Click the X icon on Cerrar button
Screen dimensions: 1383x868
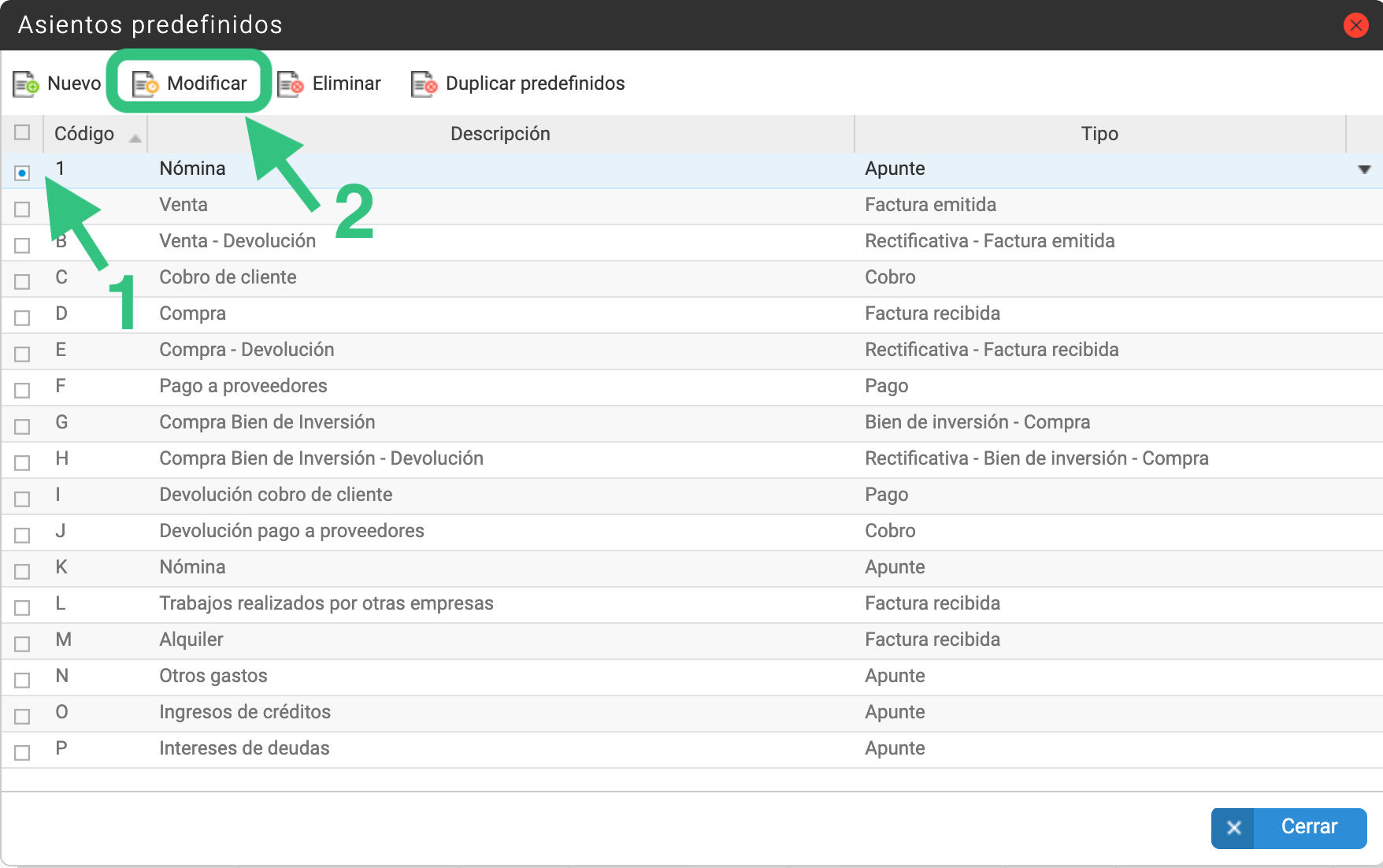[1234, 828]
